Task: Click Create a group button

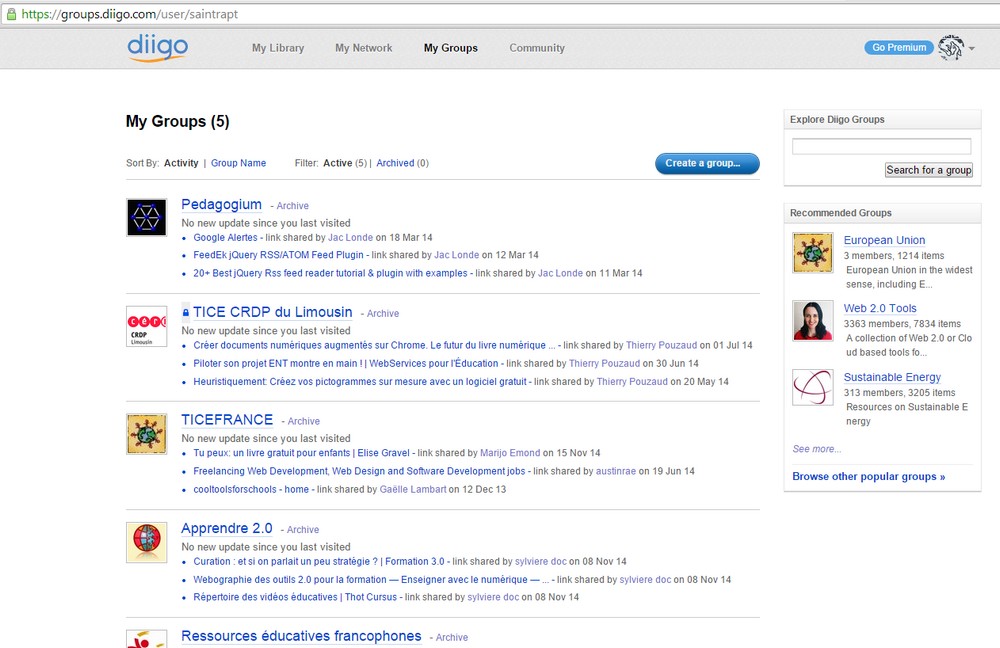Action: 707,163
